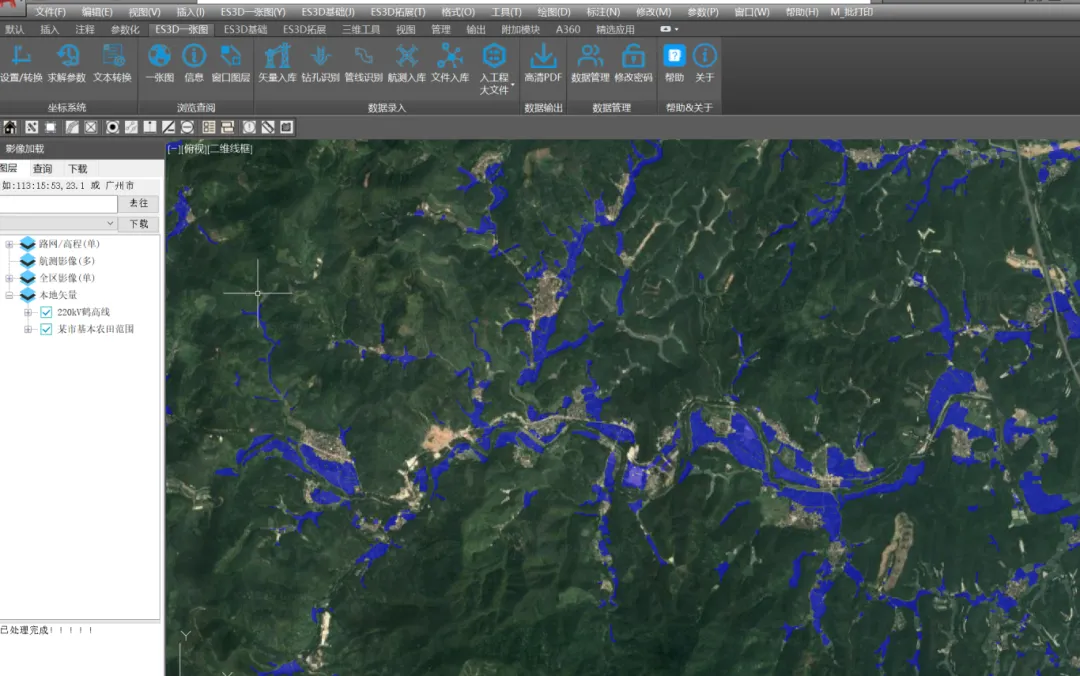This screenshot has width=1080, height=676.
Task: Switch to the ES3D拓展 ribbon tab
Action: pyautogui.click(x=304, y=30)
